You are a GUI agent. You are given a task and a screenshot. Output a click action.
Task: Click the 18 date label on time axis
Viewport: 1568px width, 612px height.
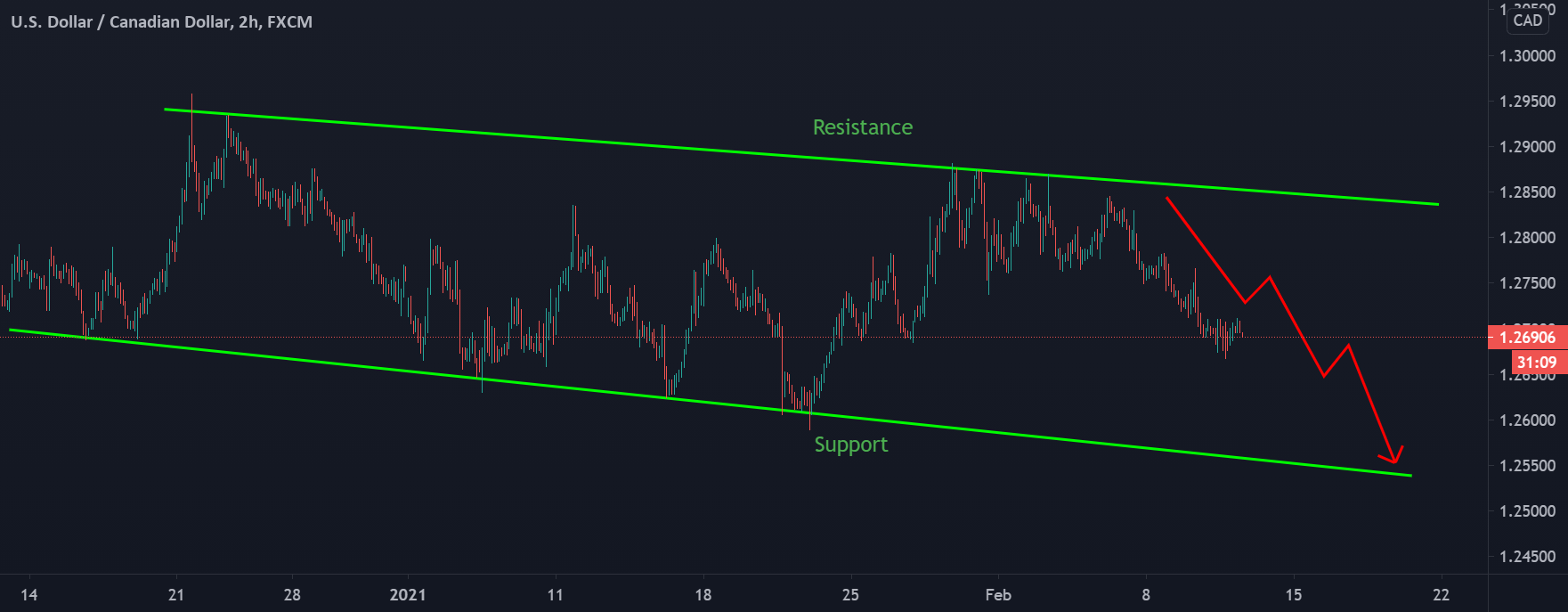pos(703,595)
